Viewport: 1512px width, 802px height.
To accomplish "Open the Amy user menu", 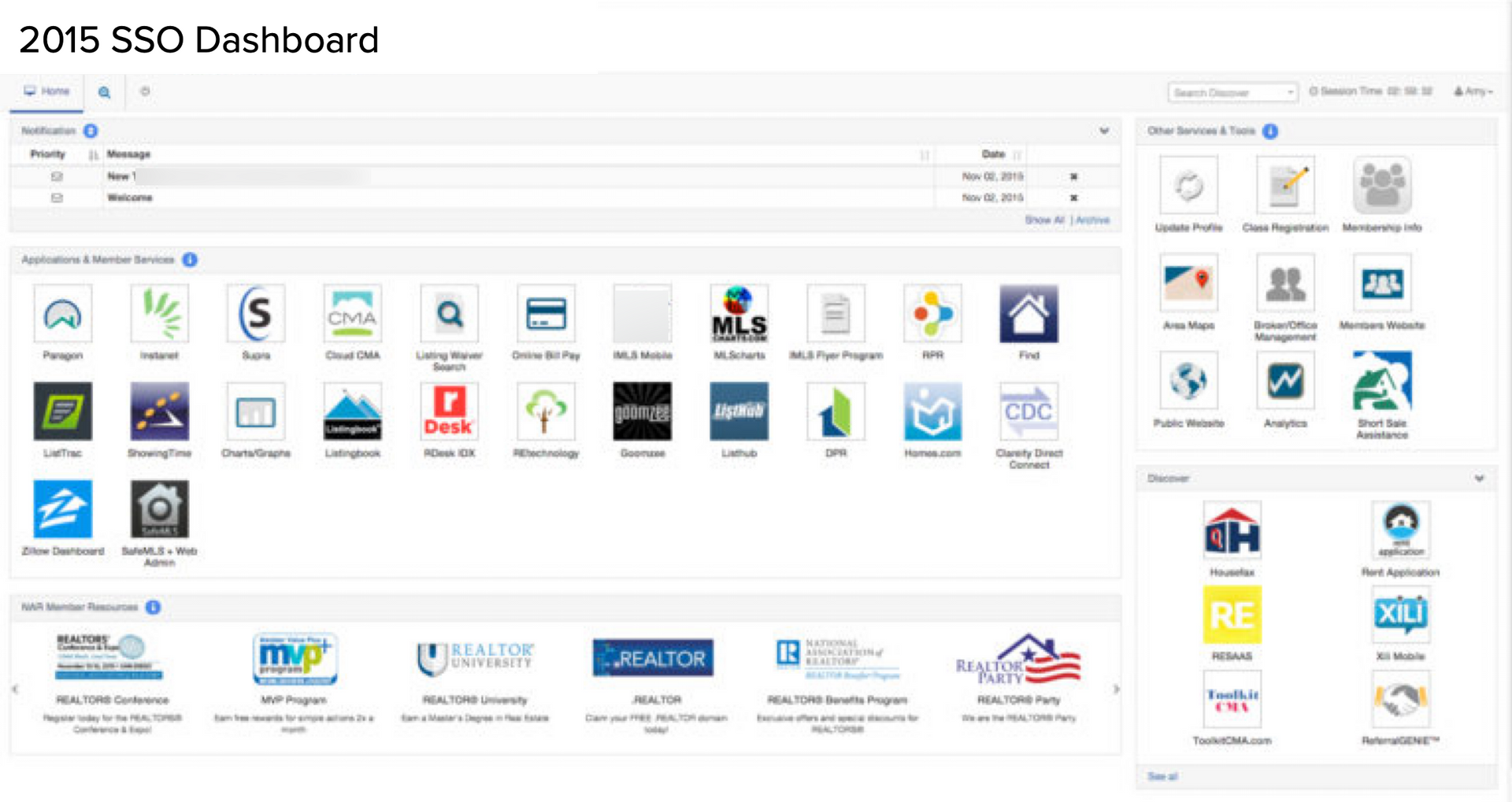I will pyautogui.click(x=1473, y=91).
